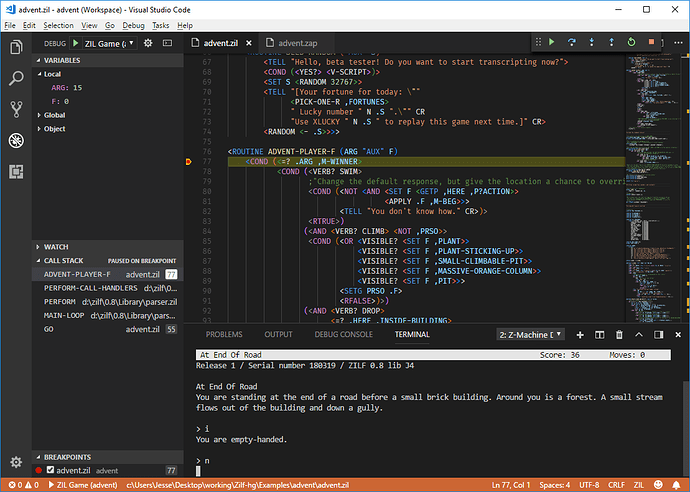Maximize the panel with up chevron
690x492 pixels.
[639, 335]
